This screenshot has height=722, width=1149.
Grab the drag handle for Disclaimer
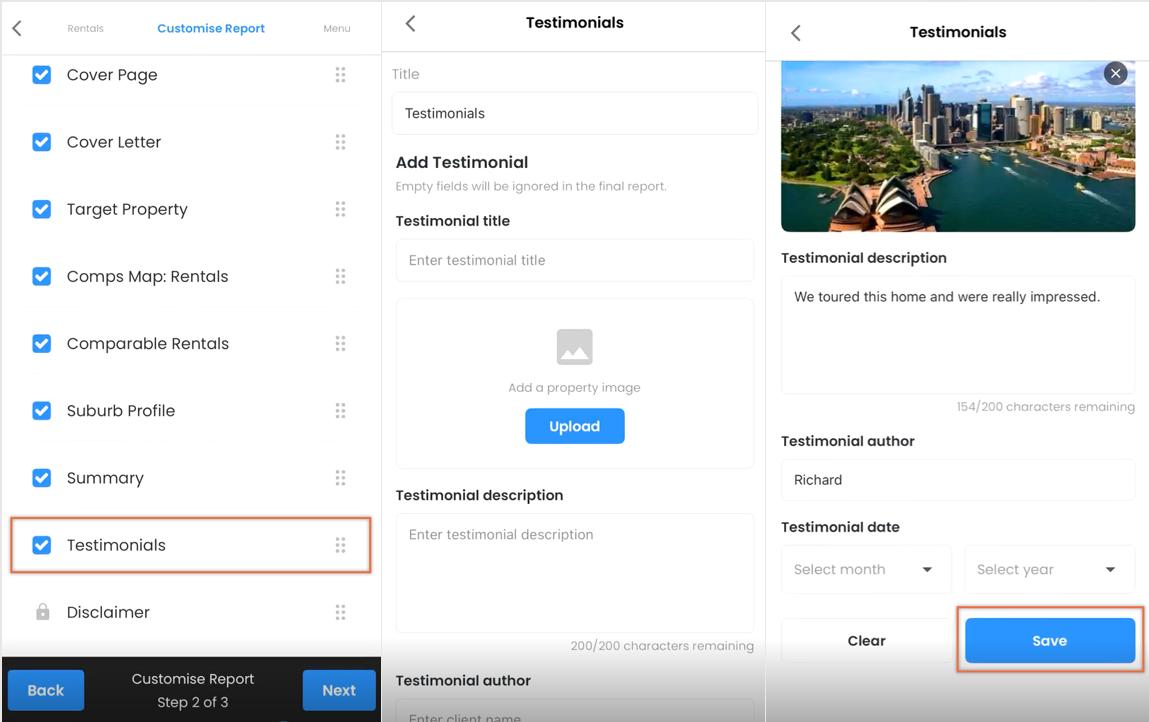coord(340,612)
